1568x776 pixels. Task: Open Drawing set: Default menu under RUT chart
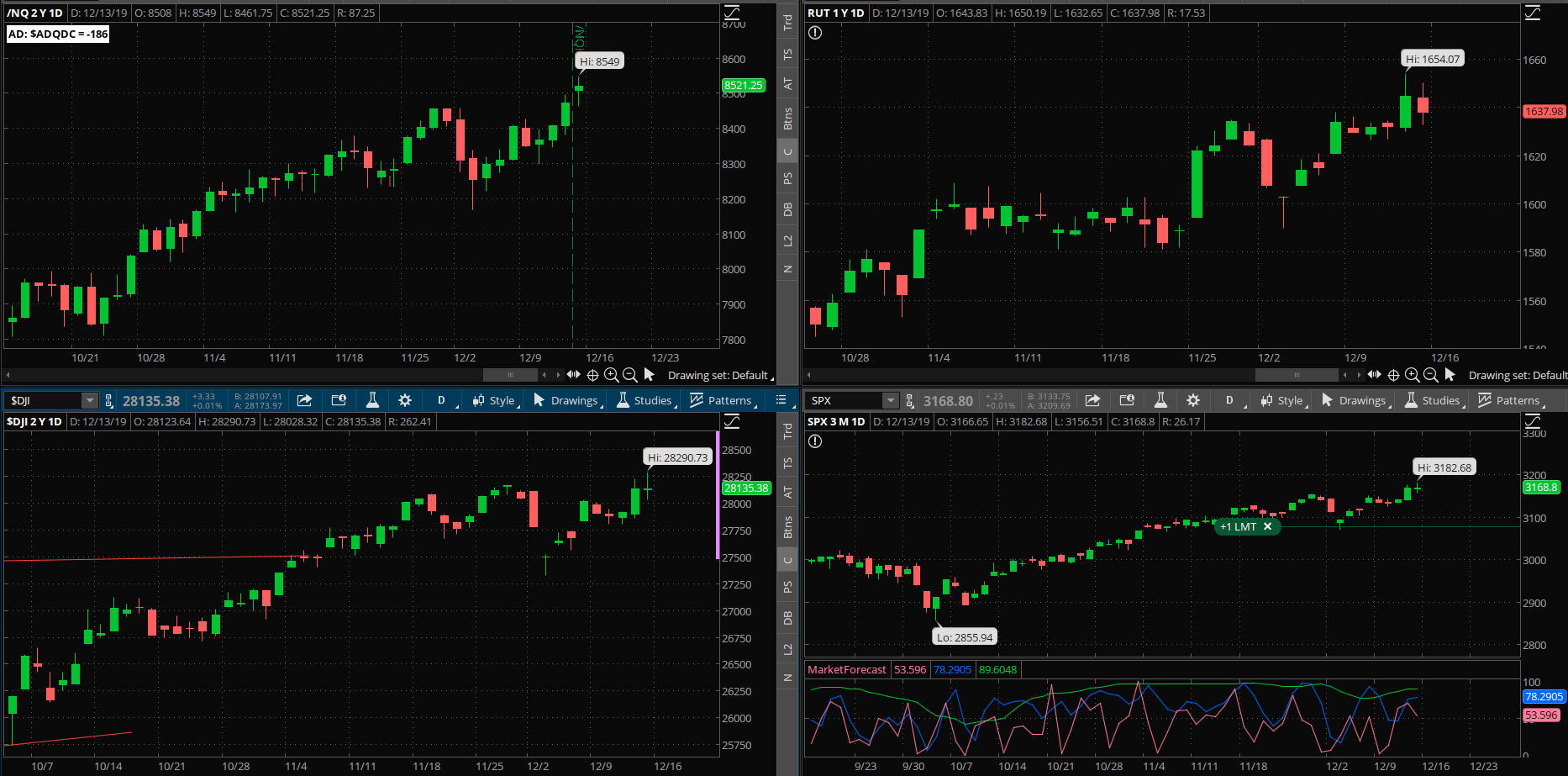coord(1518,375)
